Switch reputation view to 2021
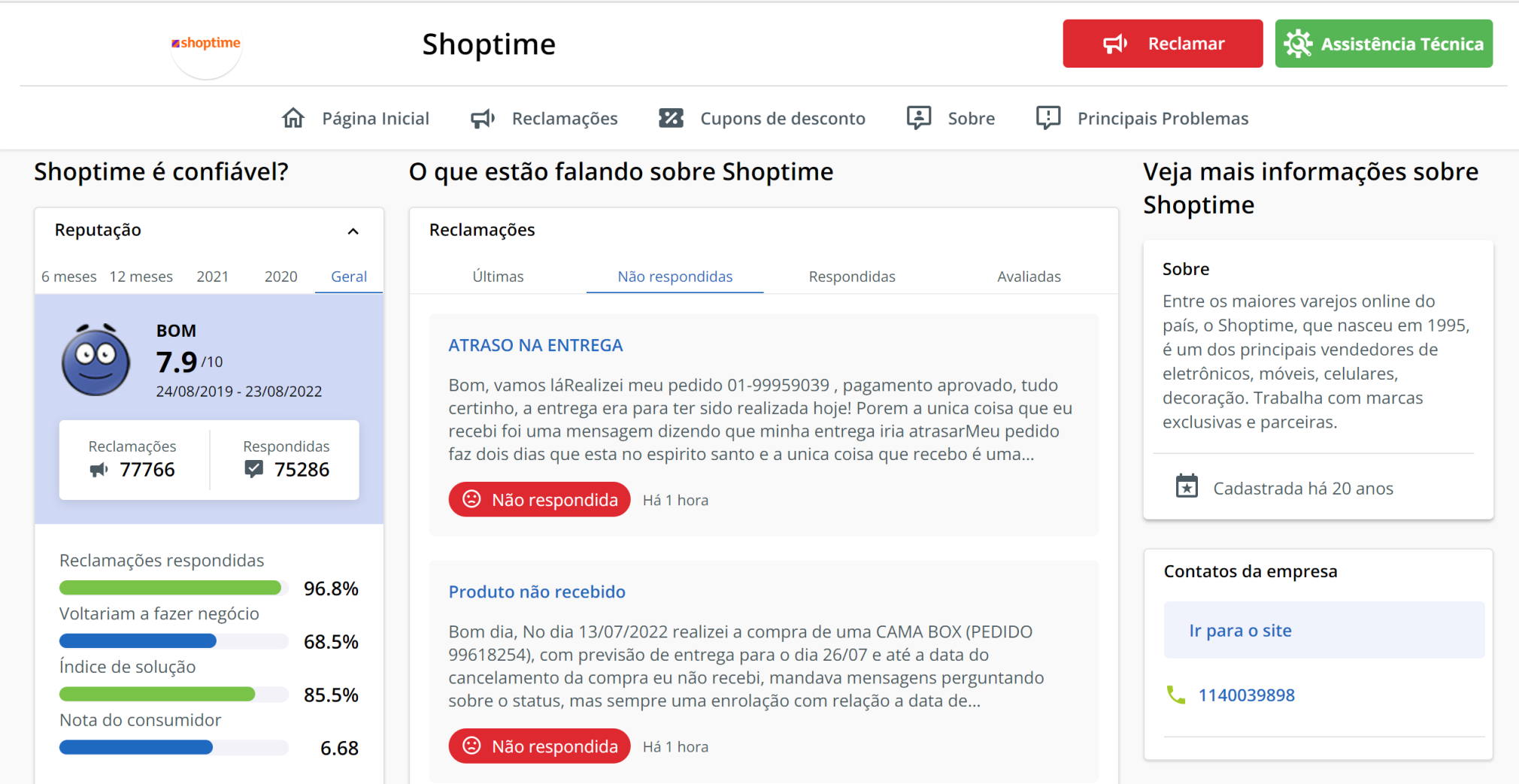Screen dimensions: 1519x784 click(213, 277)
